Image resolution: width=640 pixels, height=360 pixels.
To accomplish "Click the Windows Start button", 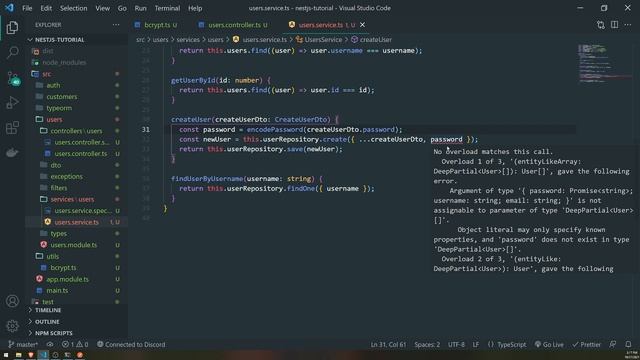I will pos(6,355).
